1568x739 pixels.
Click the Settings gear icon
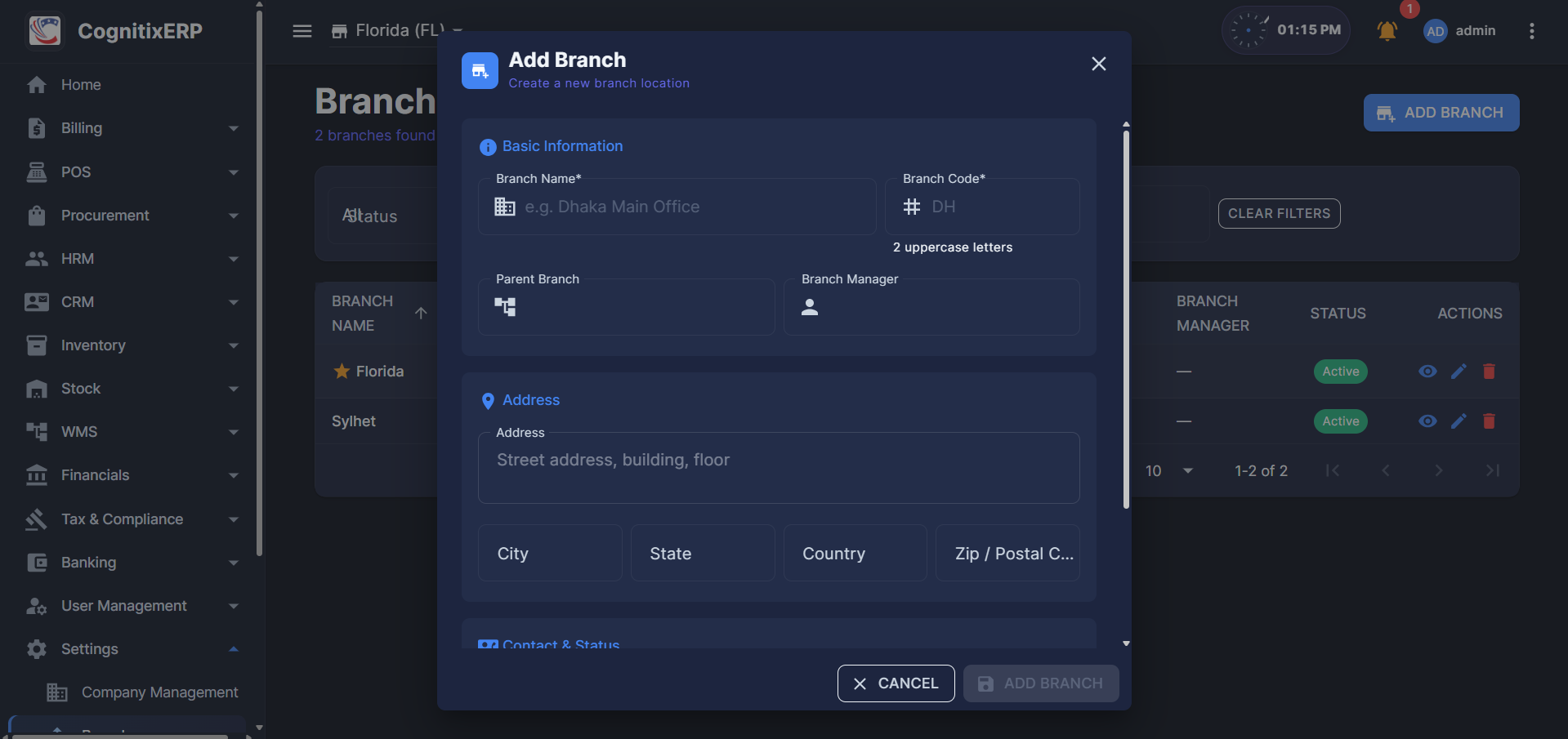[x=37, y=649]
